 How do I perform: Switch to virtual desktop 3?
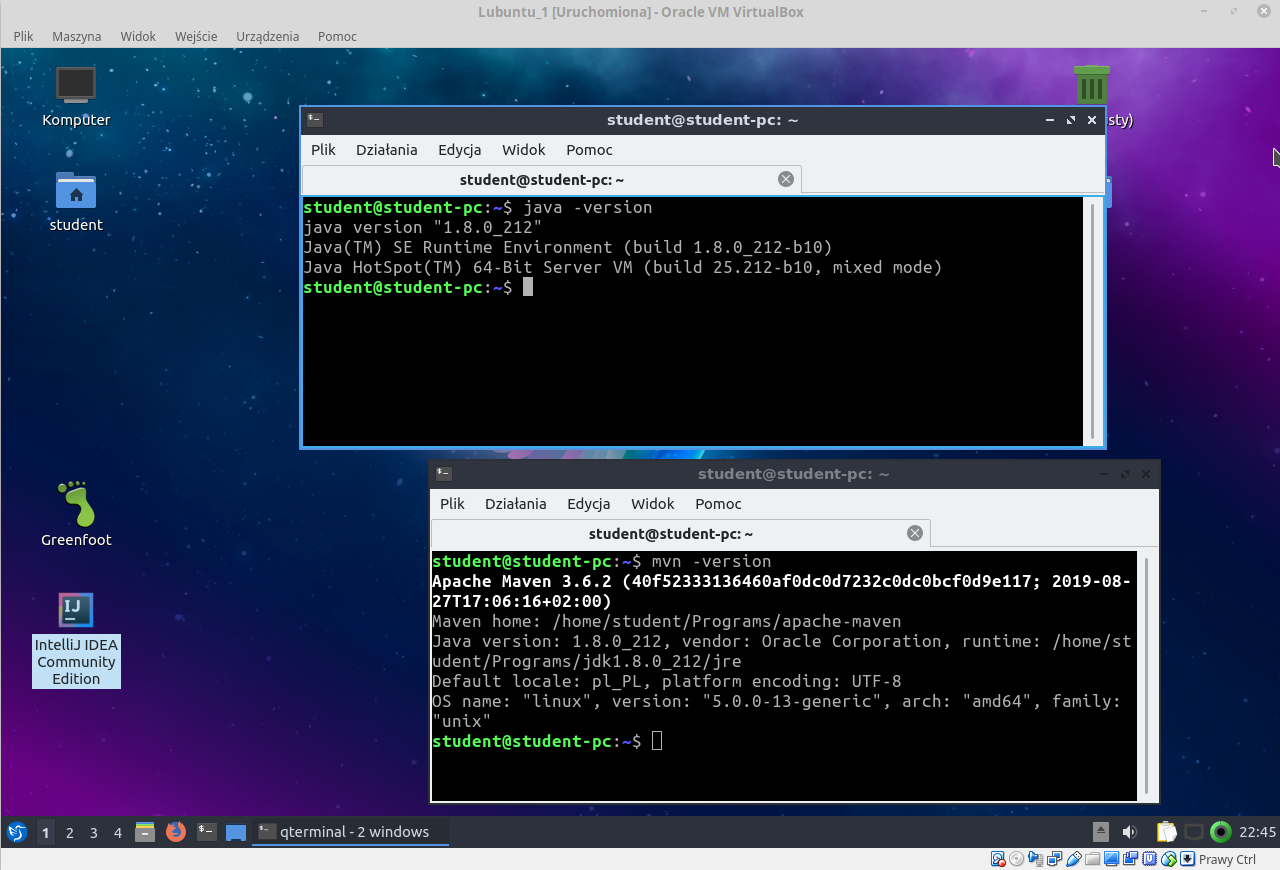94,832
